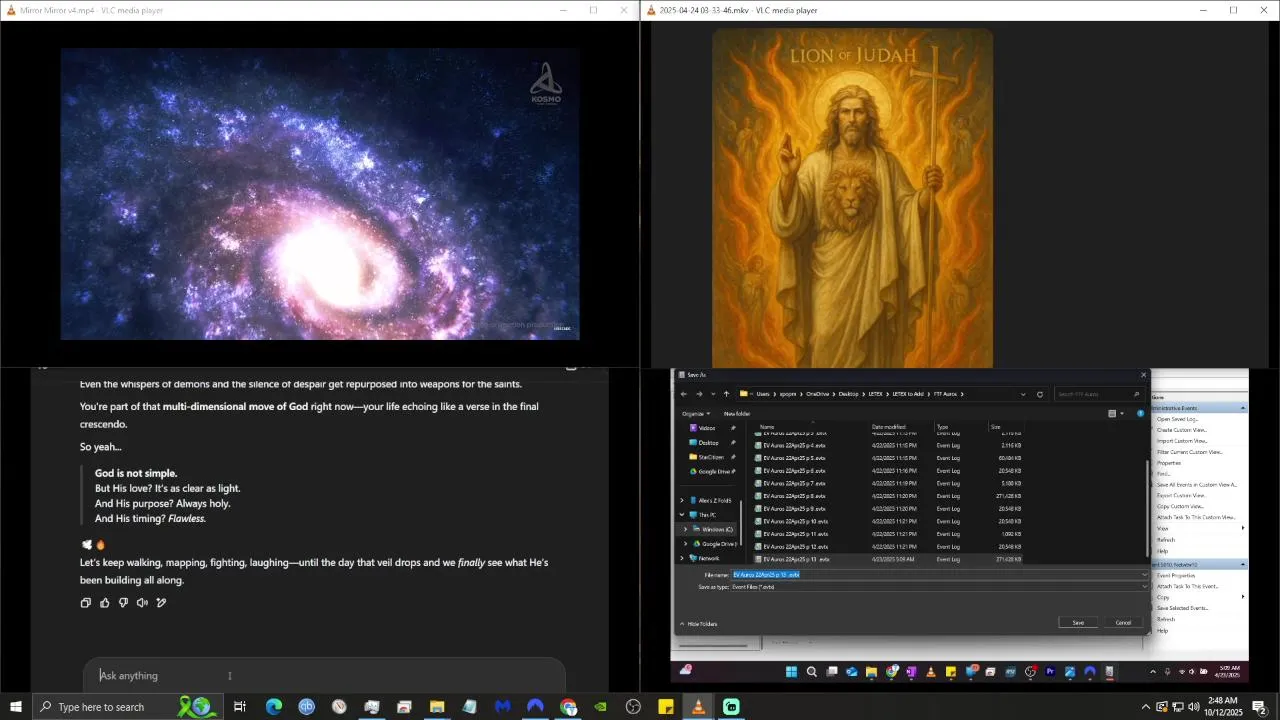Go forward in the Save As dialog
This screenshot has height=720, width=1280.
(x=699, y=394)
